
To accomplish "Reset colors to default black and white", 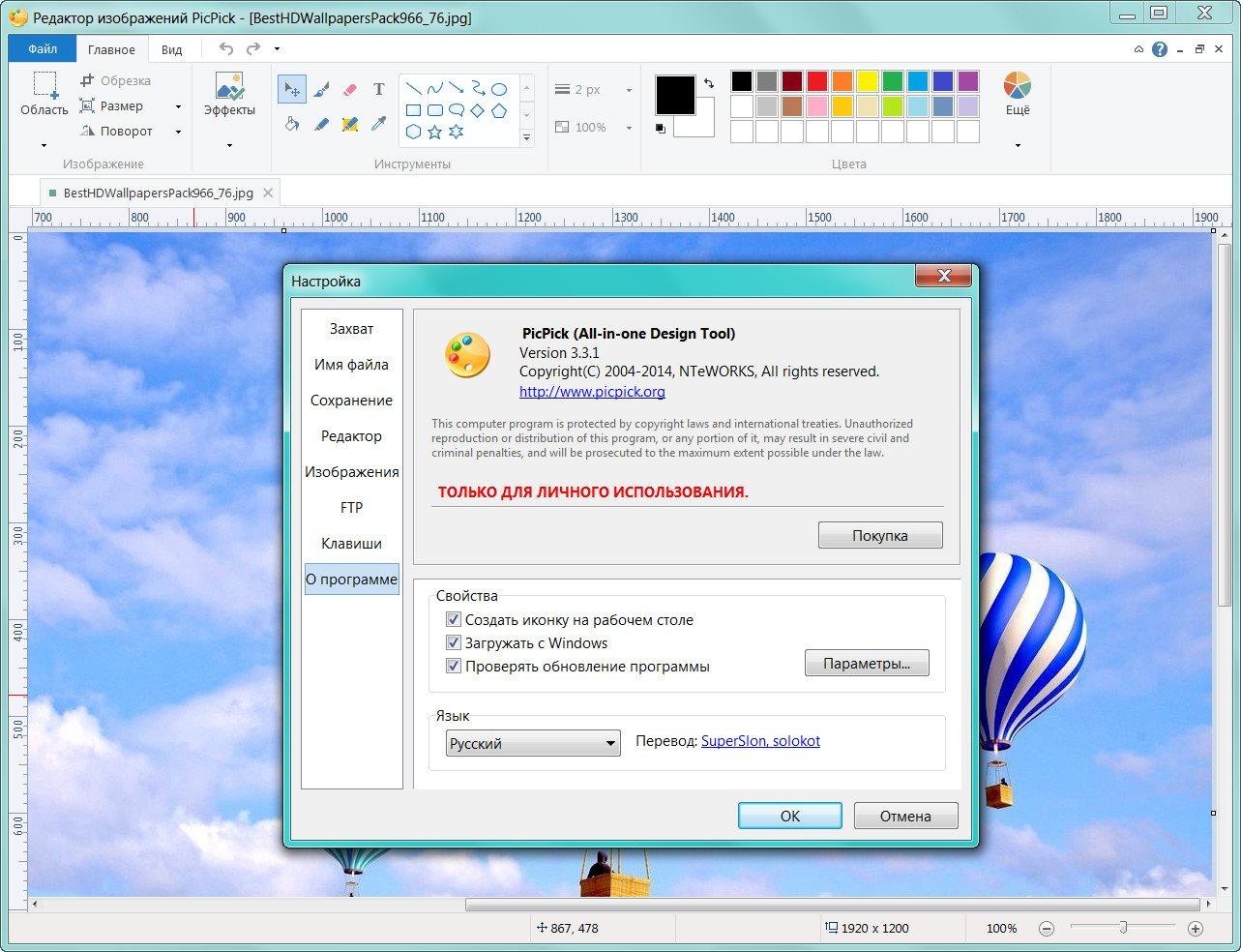I will pos(661,128).
